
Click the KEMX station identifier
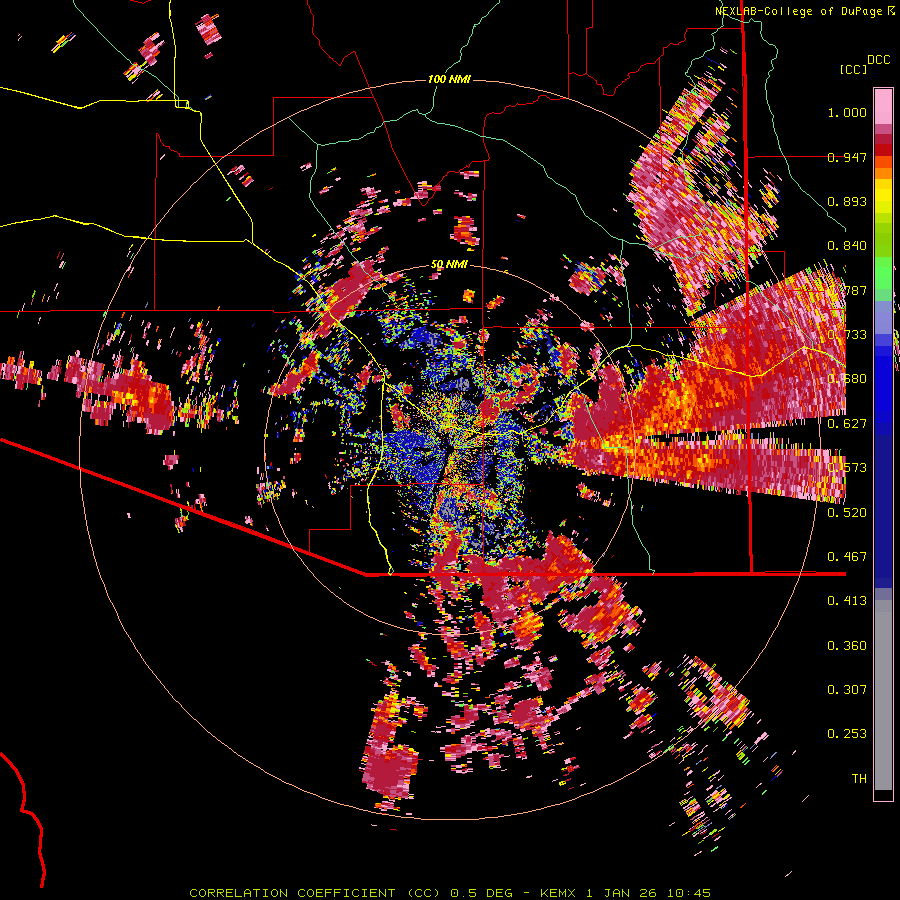click(558, 893)
